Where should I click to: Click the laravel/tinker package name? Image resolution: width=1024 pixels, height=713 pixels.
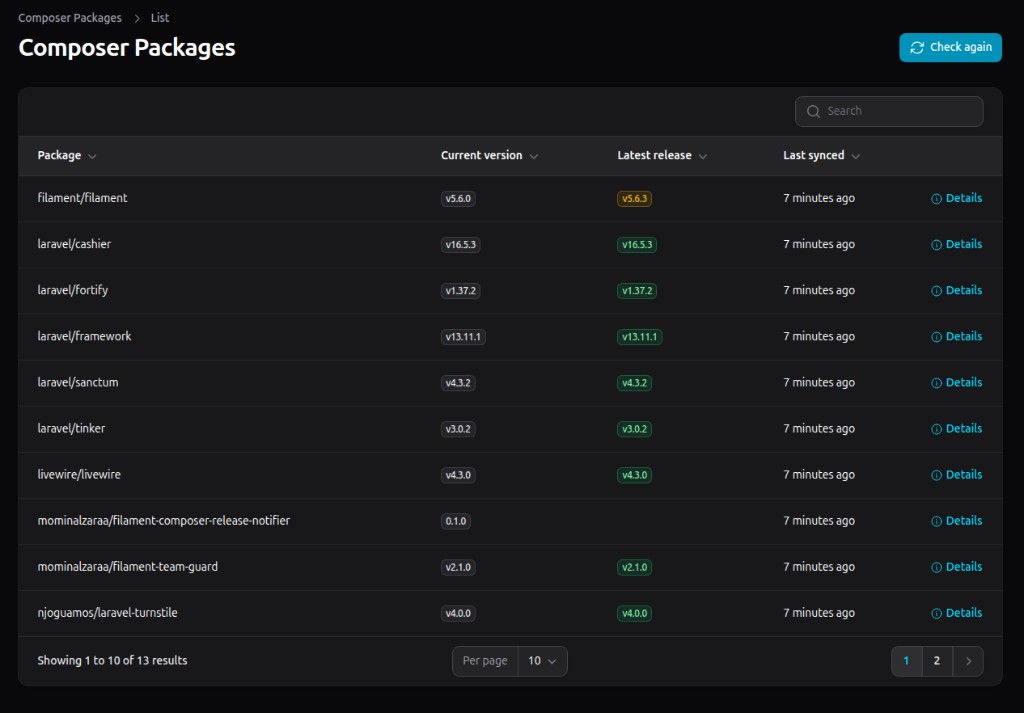(x=71, y=428)
